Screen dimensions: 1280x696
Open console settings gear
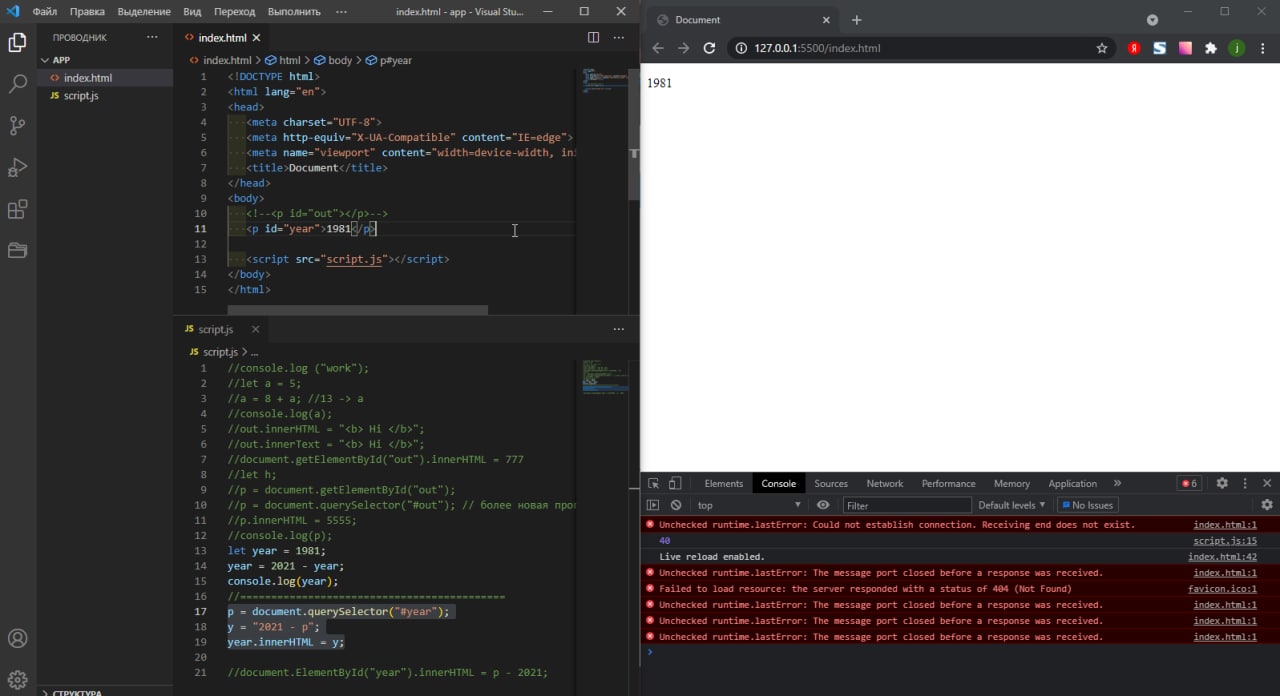point(1267,505)
